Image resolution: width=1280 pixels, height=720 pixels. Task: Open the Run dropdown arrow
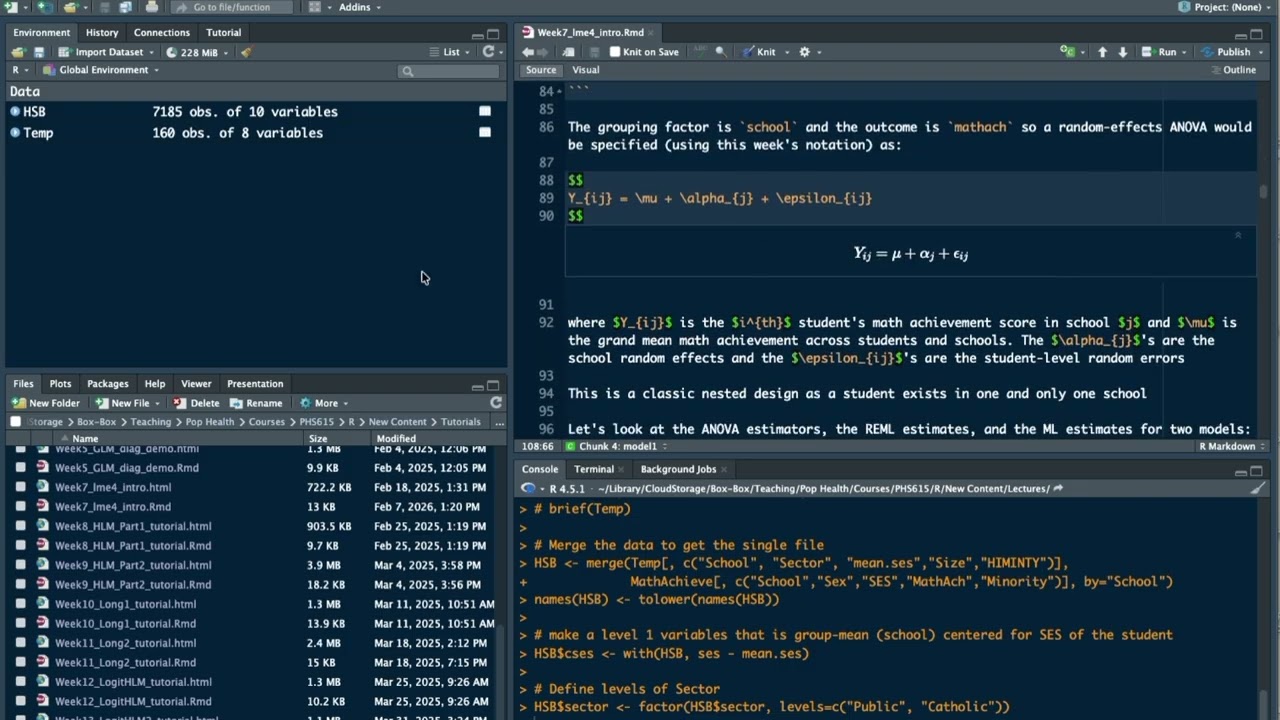[x=1185, y=52]
